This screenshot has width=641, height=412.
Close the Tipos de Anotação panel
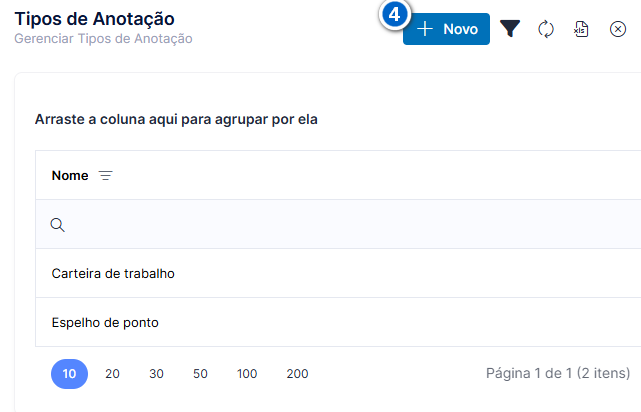pos(618,29)
